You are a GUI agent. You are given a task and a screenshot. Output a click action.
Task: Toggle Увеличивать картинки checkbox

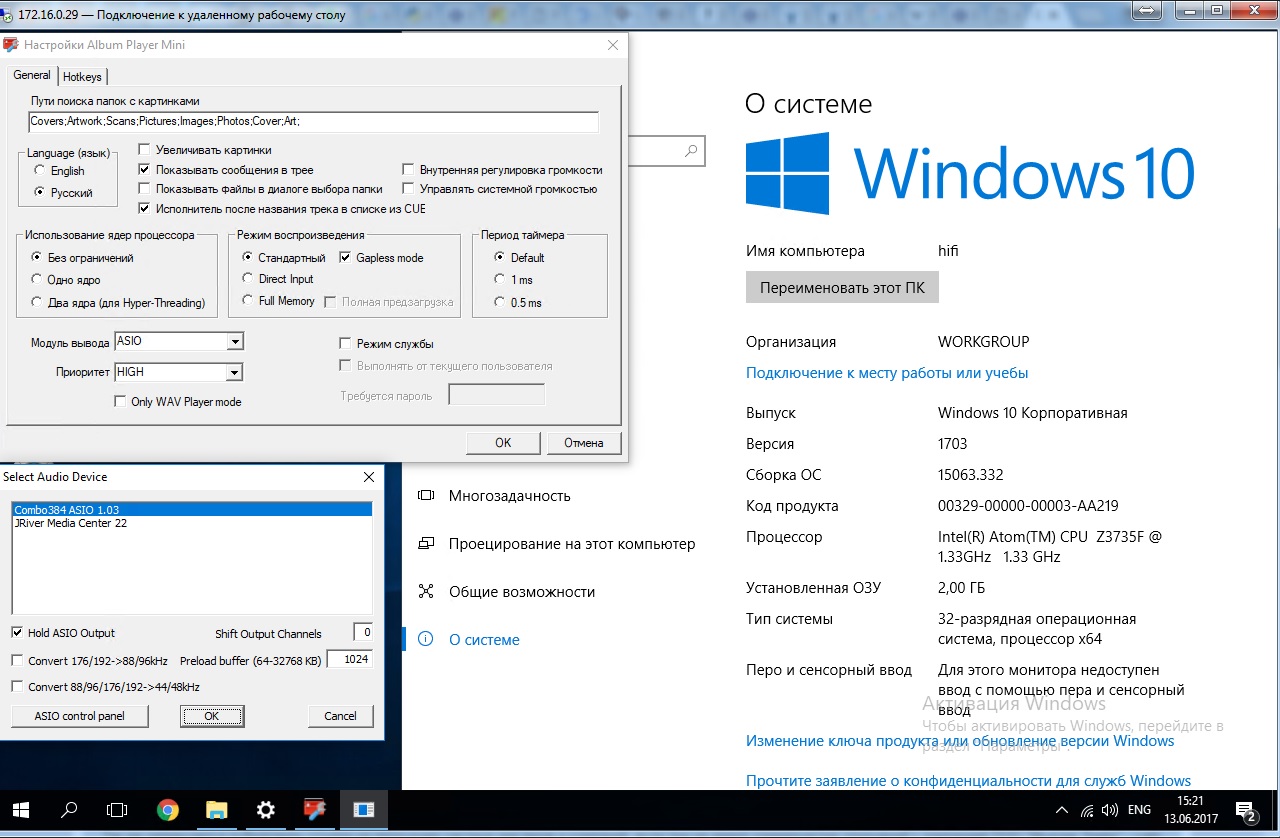coord(145,150)
